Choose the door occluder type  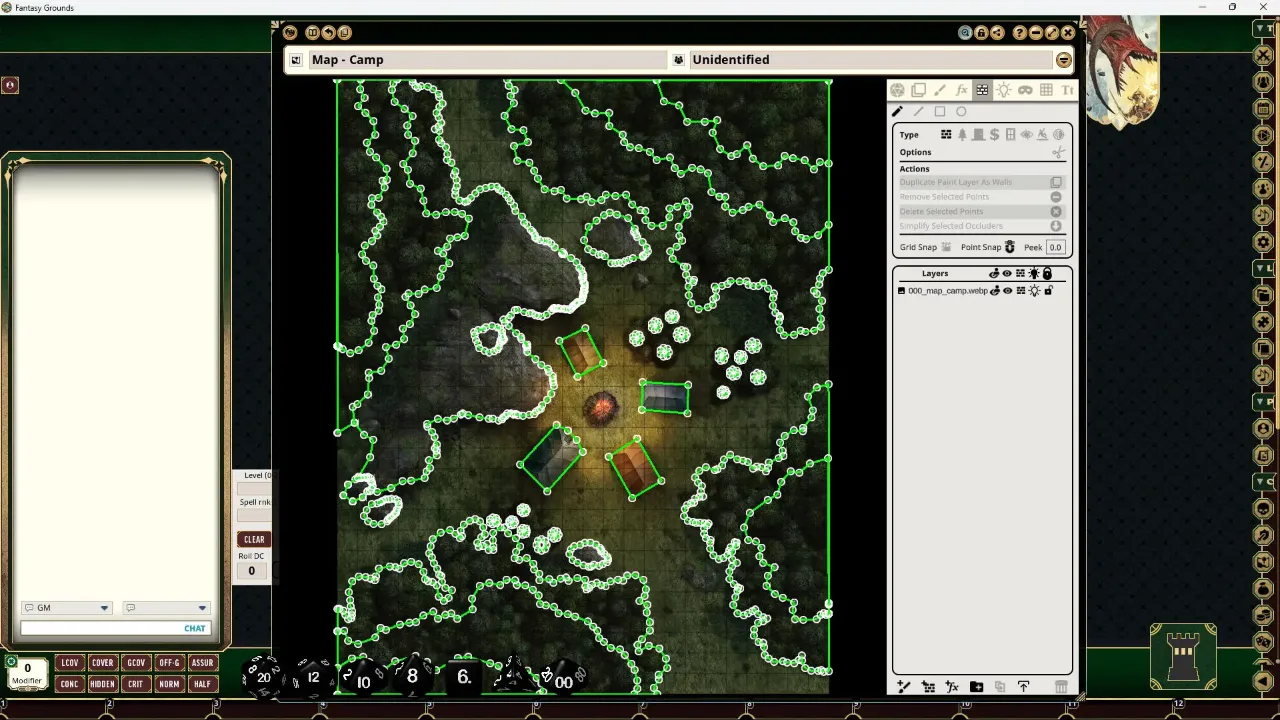978,134
